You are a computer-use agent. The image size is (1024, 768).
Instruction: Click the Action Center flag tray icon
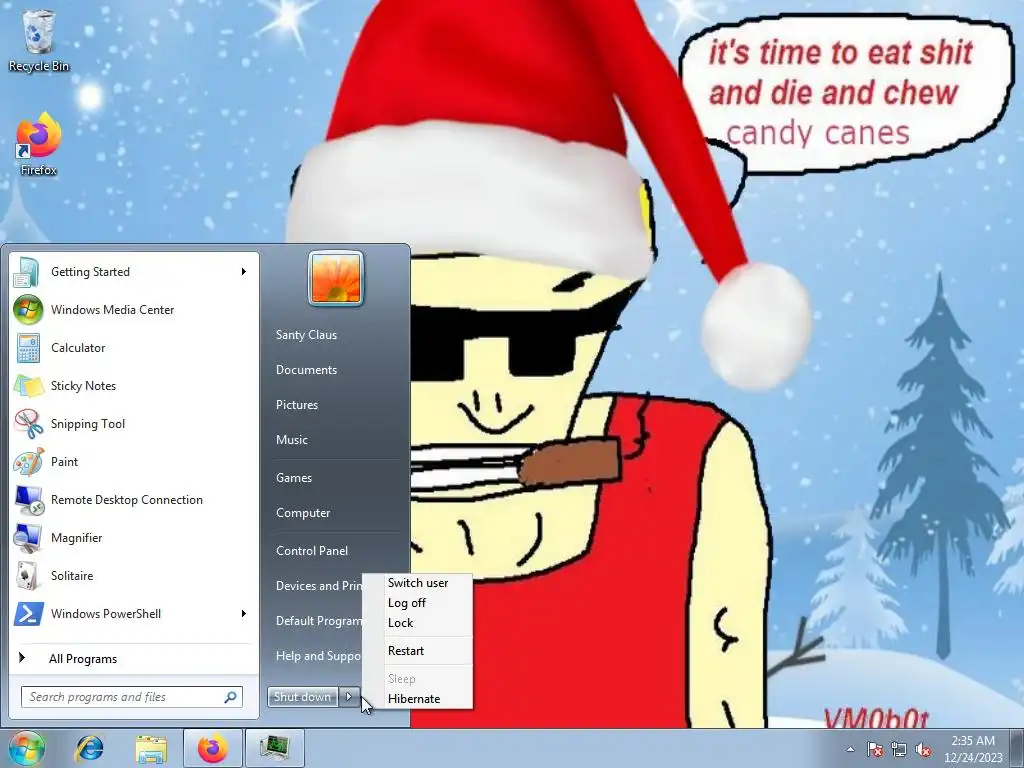874,749
